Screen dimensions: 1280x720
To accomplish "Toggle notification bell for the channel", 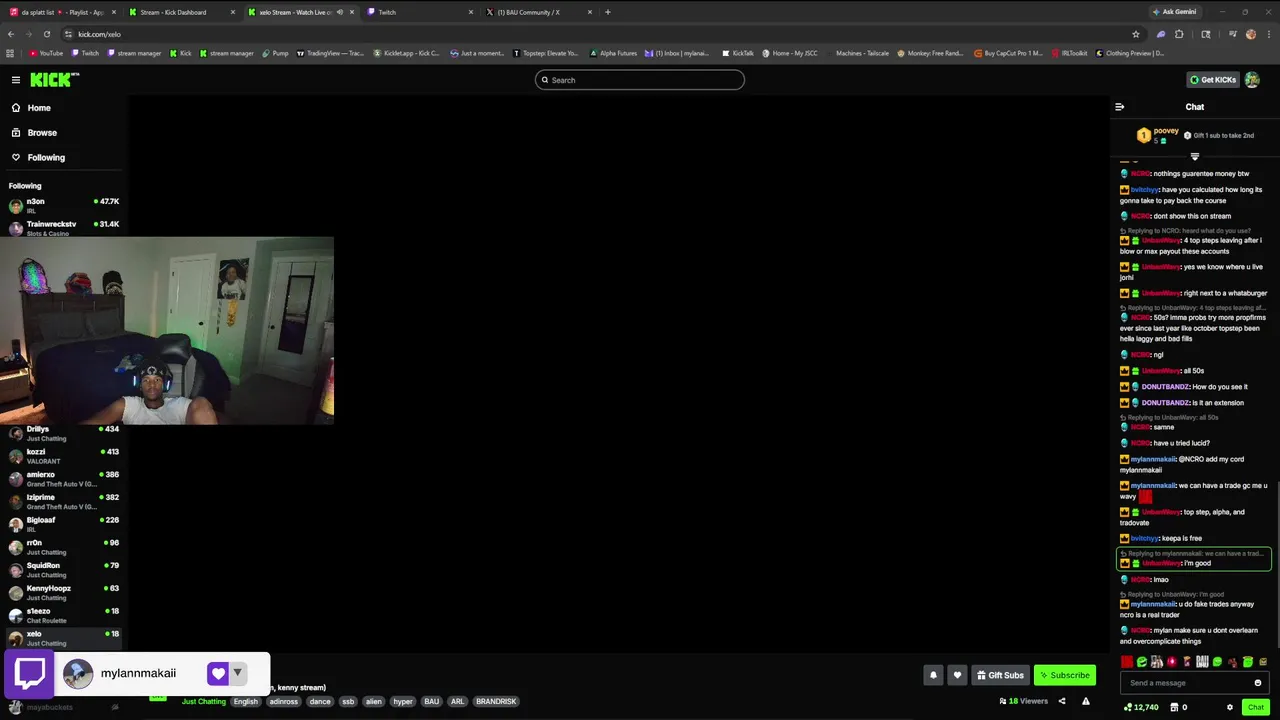I will [x=933, y=675].
